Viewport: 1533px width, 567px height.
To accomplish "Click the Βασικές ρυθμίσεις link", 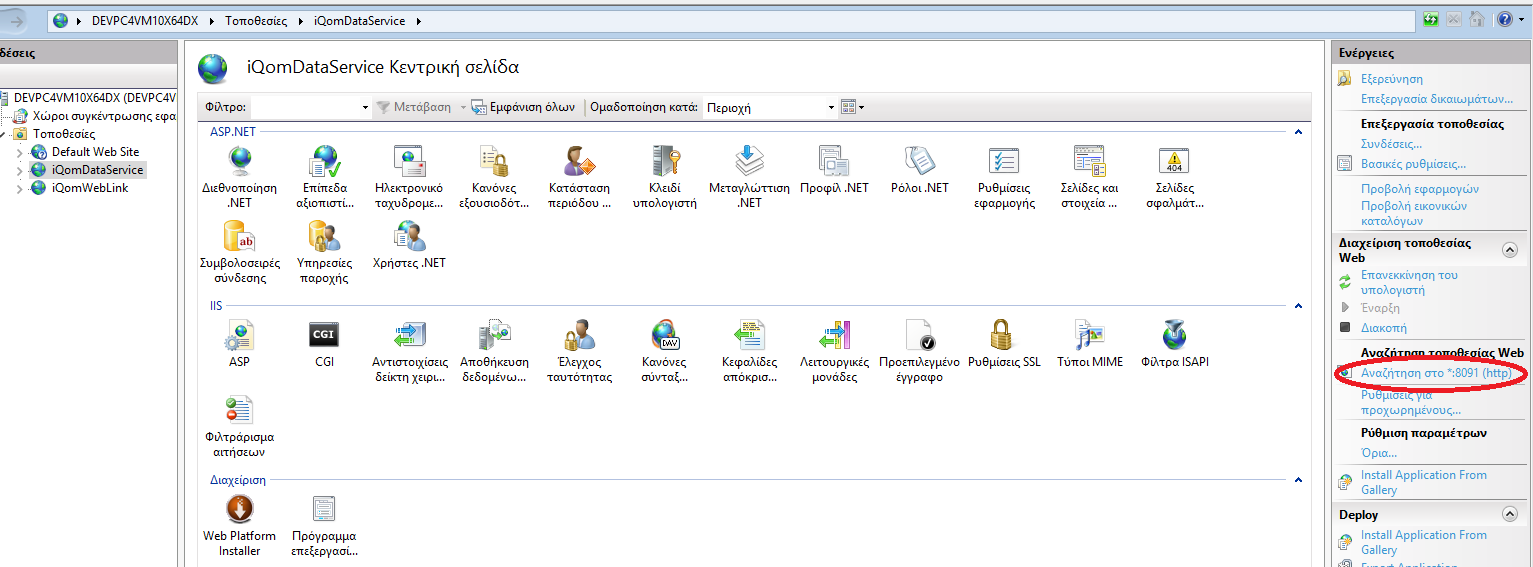I will (x=1413, y=164).
